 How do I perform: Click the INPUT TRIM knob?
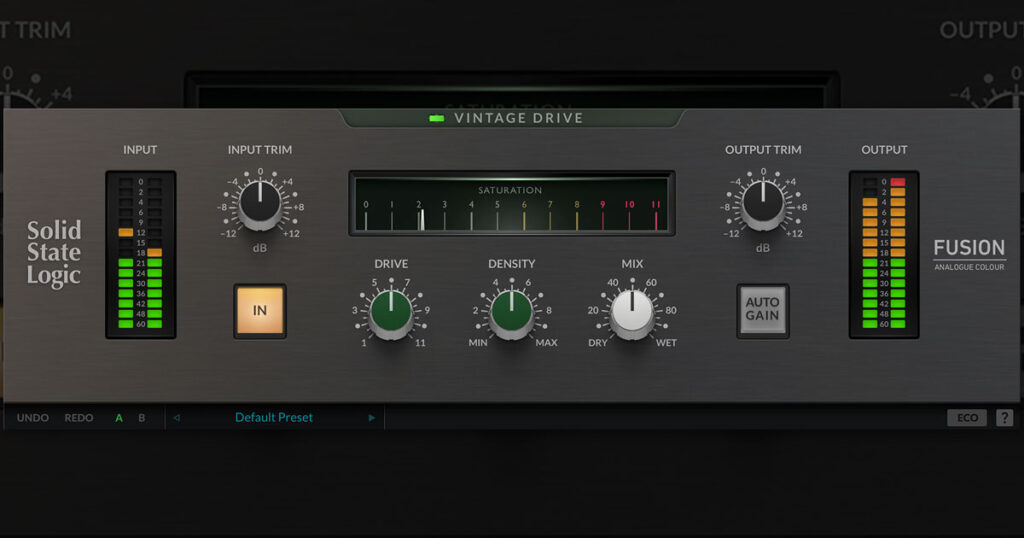tap(260, 204)
